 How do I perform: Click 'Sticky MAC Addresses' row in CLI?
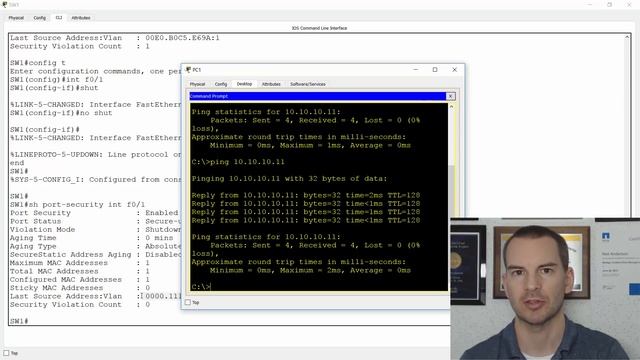80,288
